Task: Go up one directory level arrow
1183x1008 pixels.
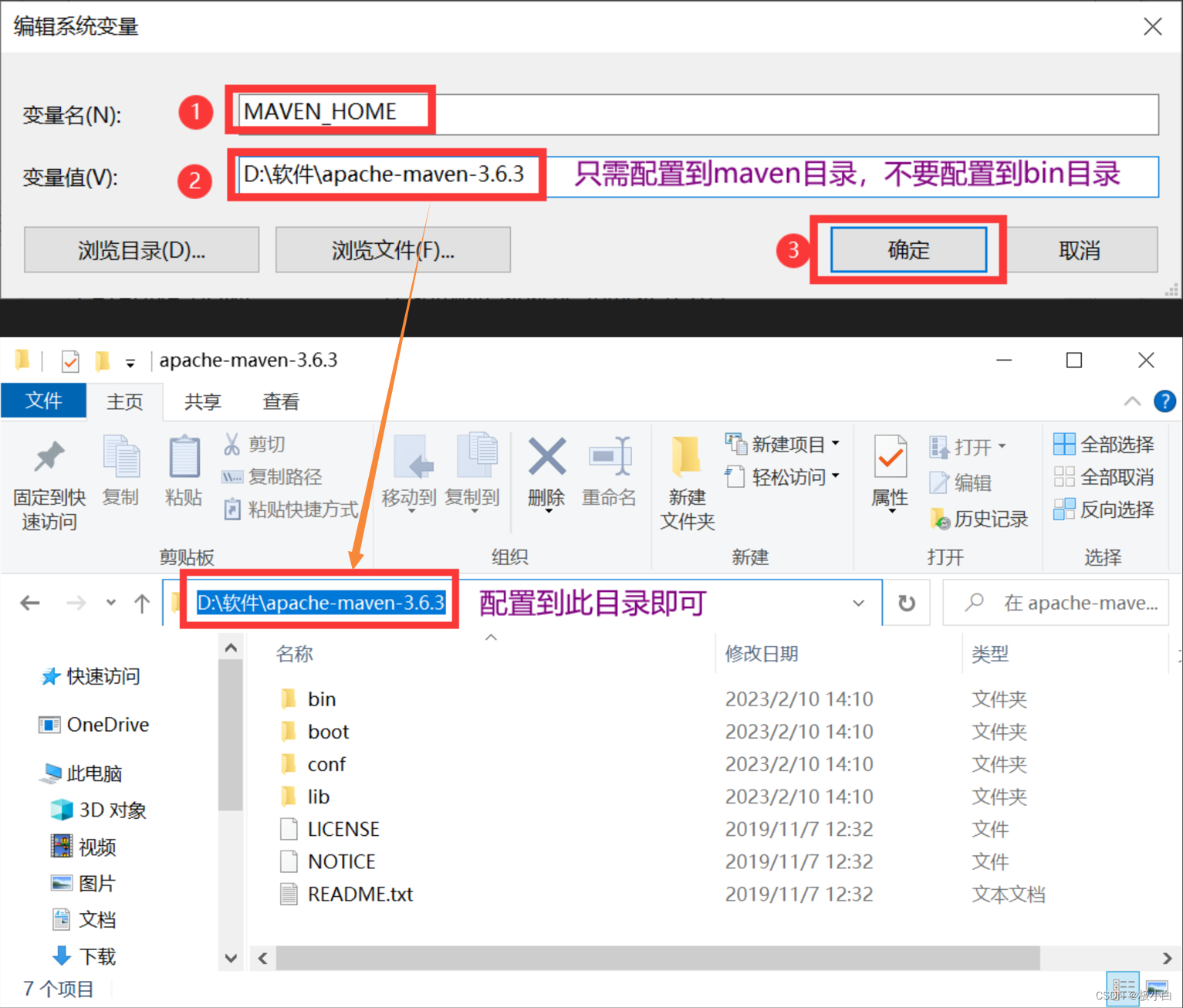Action: (142, 603)
